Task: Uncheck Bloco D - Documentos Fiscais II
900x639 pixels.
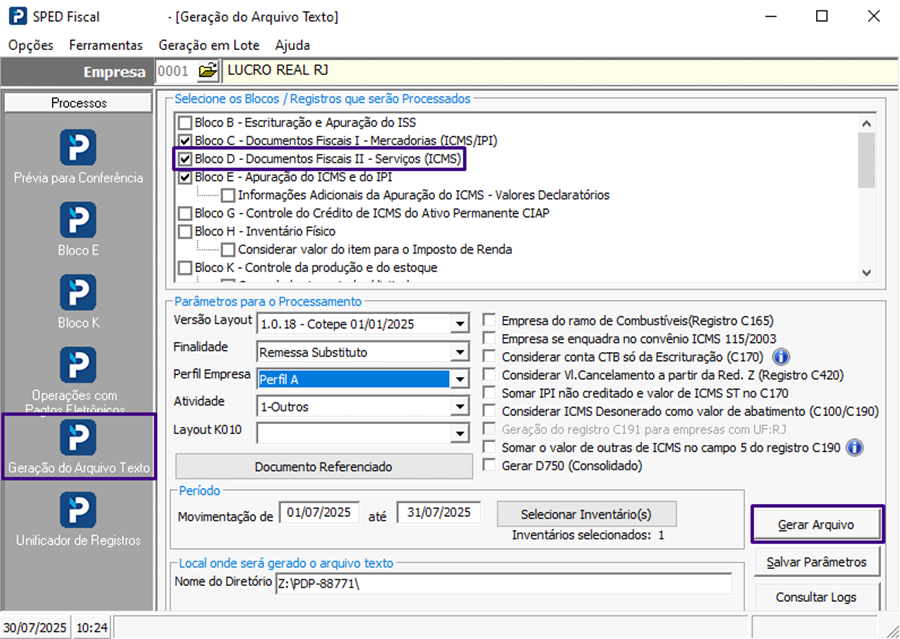Action: tap(185, 159)
